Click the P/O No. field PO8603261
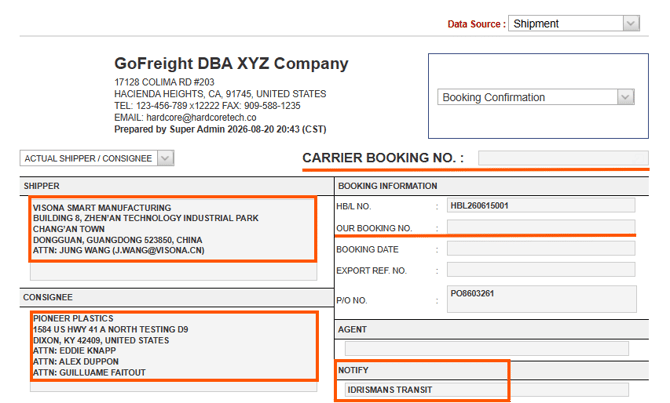 point(541,299)
